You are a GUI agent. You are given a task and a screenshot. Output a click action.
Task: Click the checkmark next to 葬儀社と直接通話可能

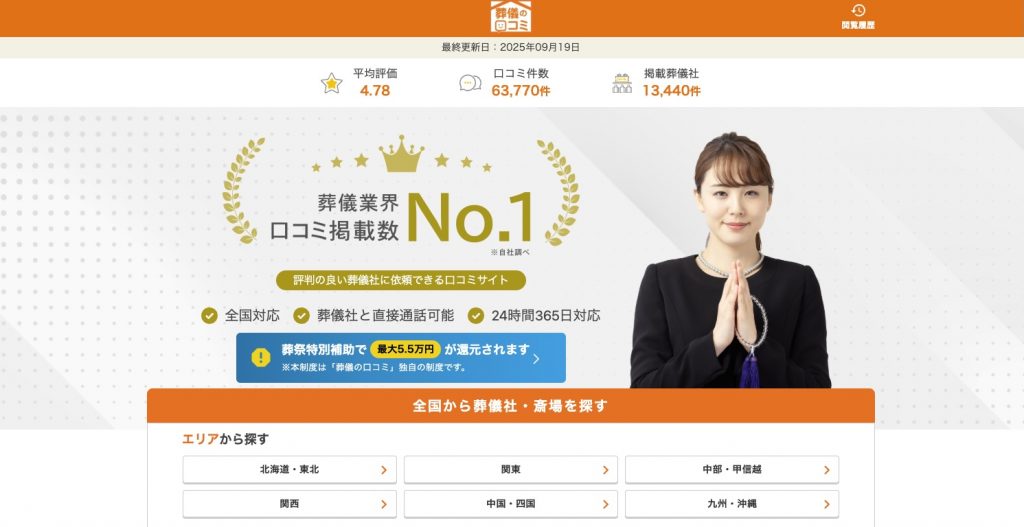[x=301, y=316]
